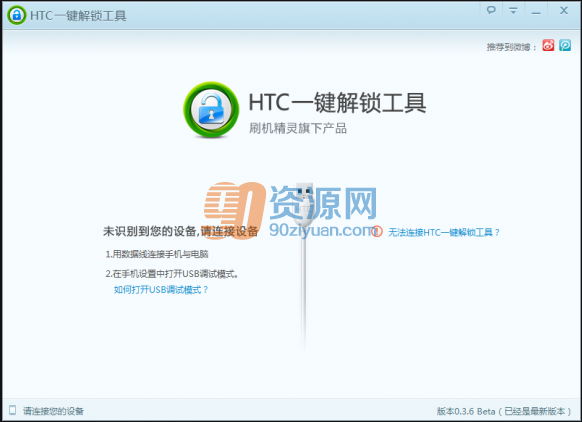Screen dimensions: 582x422
Task: Click the large green padlock logo
Action: point(211,110)
